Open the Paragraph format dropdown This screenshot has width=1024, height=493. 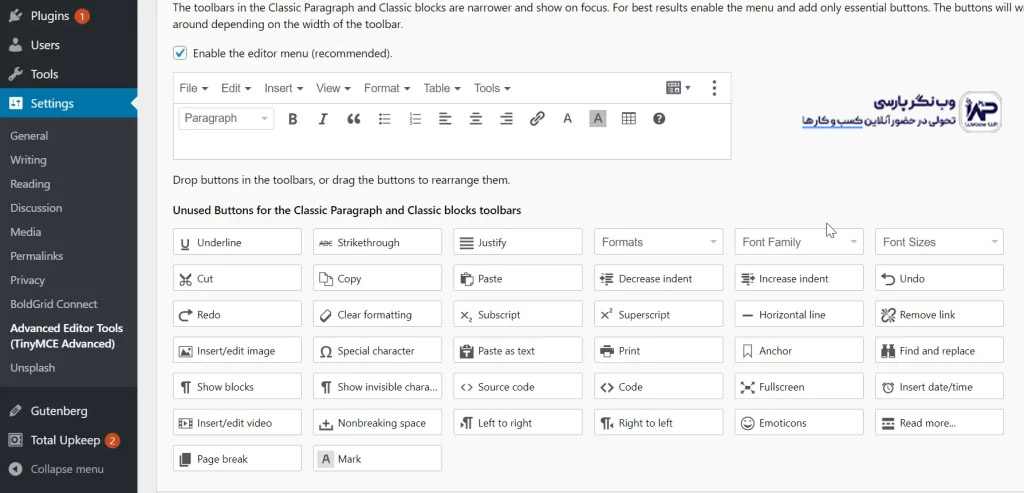[226, 119]
